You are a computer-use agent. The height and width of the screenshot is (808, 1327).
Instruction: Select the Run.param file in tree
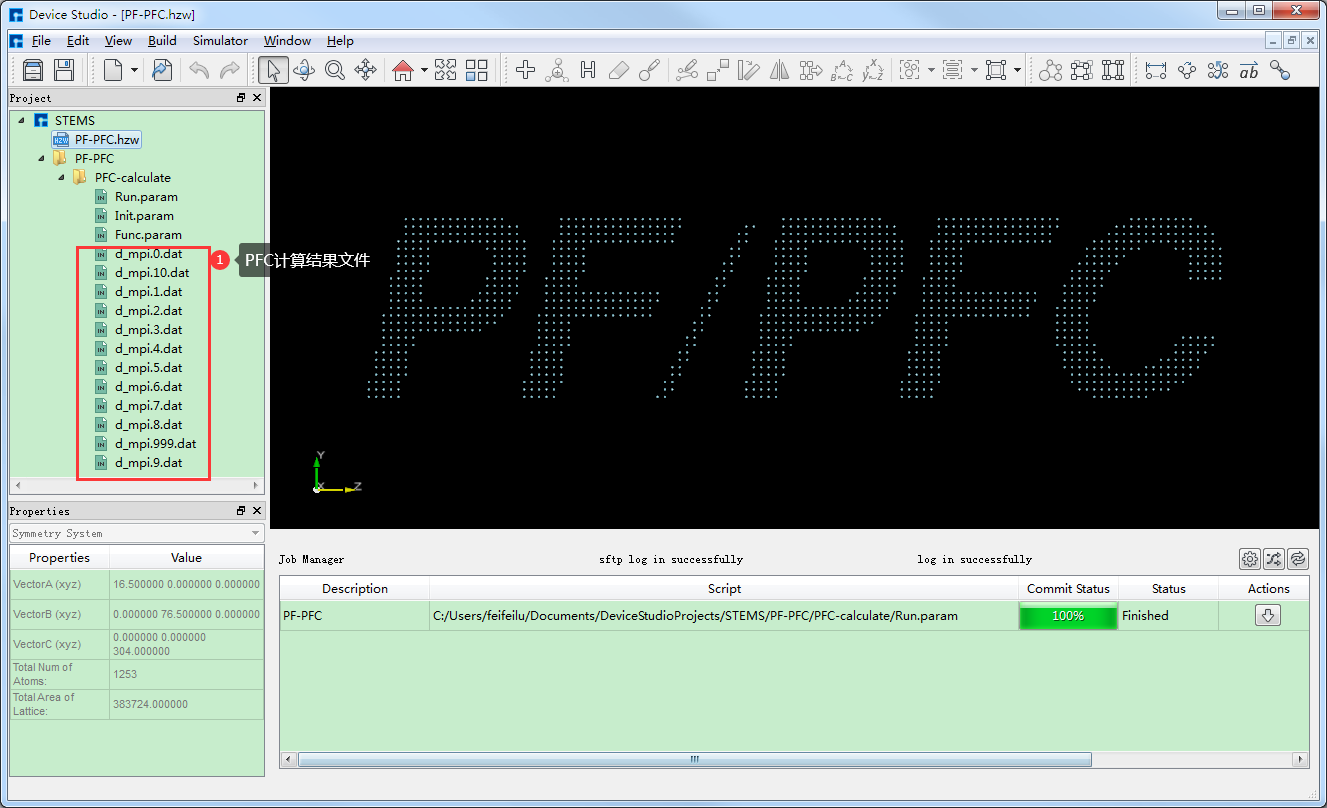[x=144, y=197]
